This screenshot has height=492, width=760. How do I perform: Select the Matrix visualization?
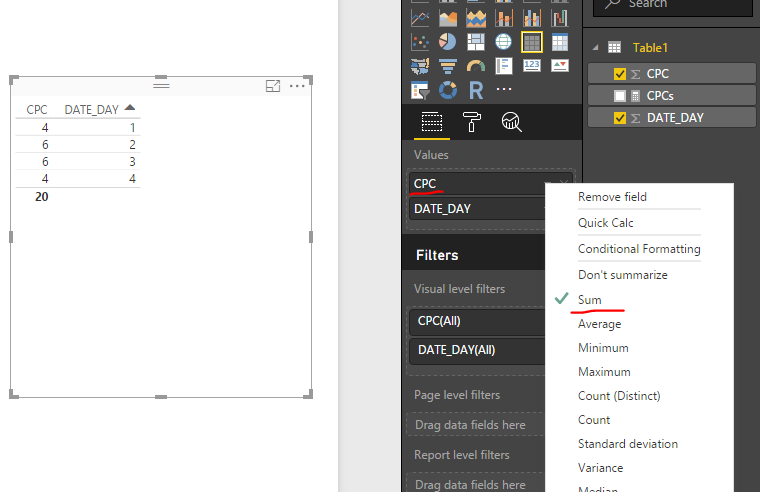(559, 42)
